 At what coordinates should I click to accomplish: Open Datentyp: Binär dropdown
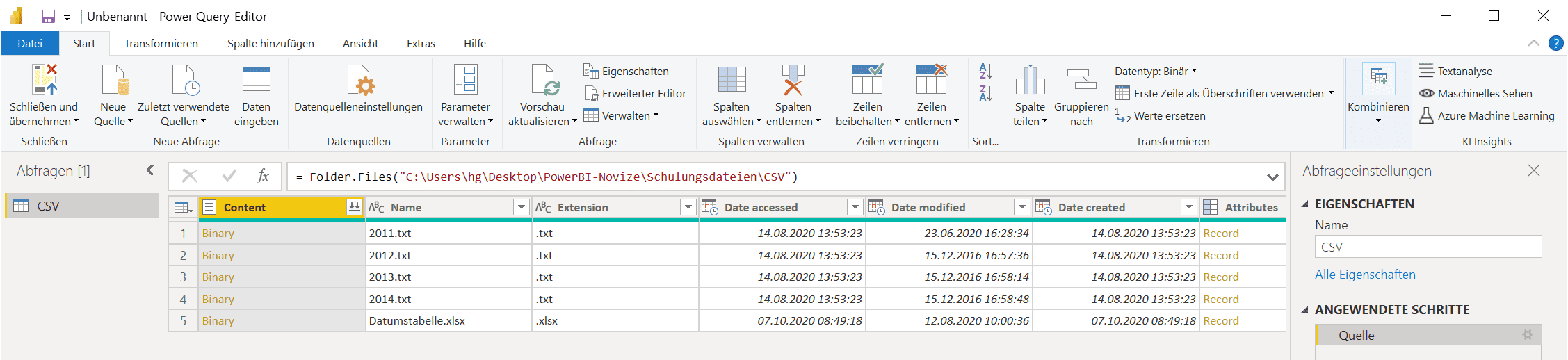(x=1156, y=71)
